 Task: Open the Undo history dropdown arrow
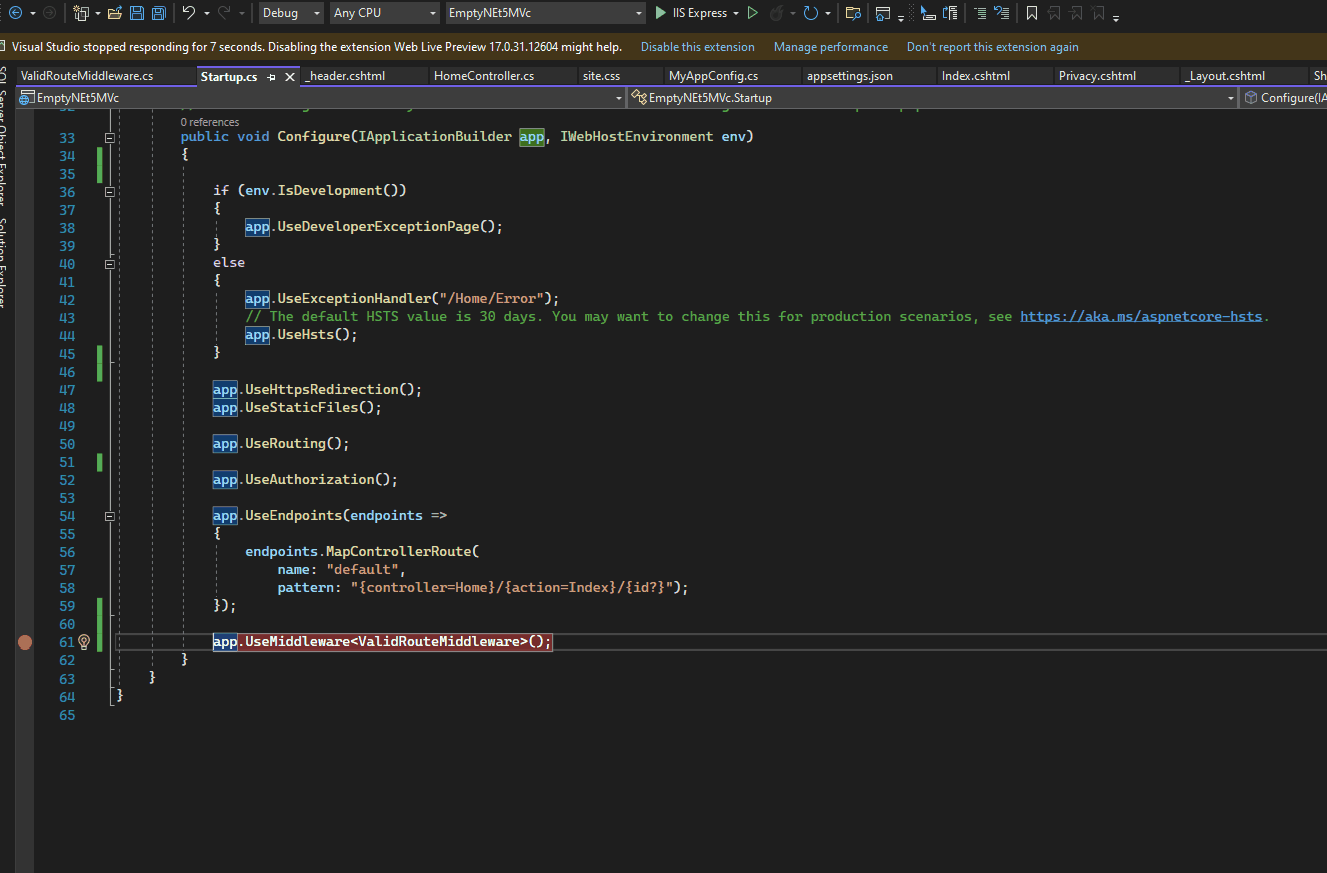point(206,13)
